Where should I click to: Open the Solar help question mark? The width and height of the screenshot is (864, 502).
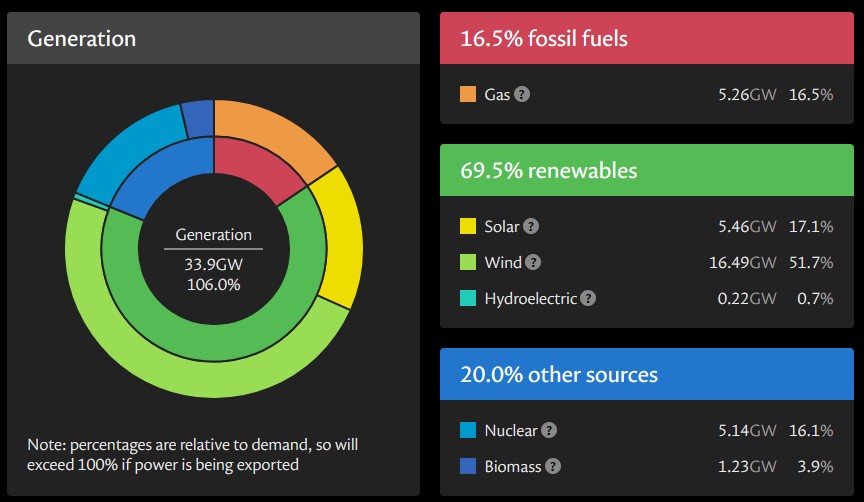click(x=531, y=226)
